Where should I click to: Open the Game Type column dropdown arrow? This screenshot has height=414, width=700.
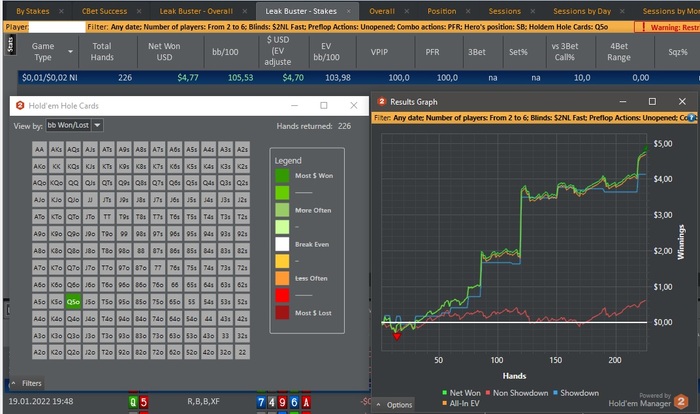click(70, 52)
